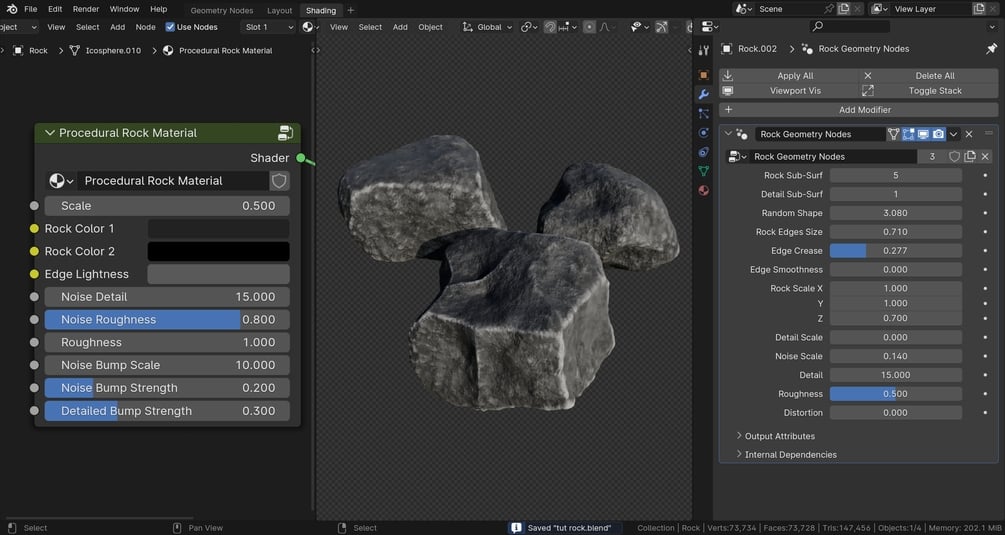
Task: Toggle modifier edit mode display icon
Action: pyautogui.click(x=908, y=134)
